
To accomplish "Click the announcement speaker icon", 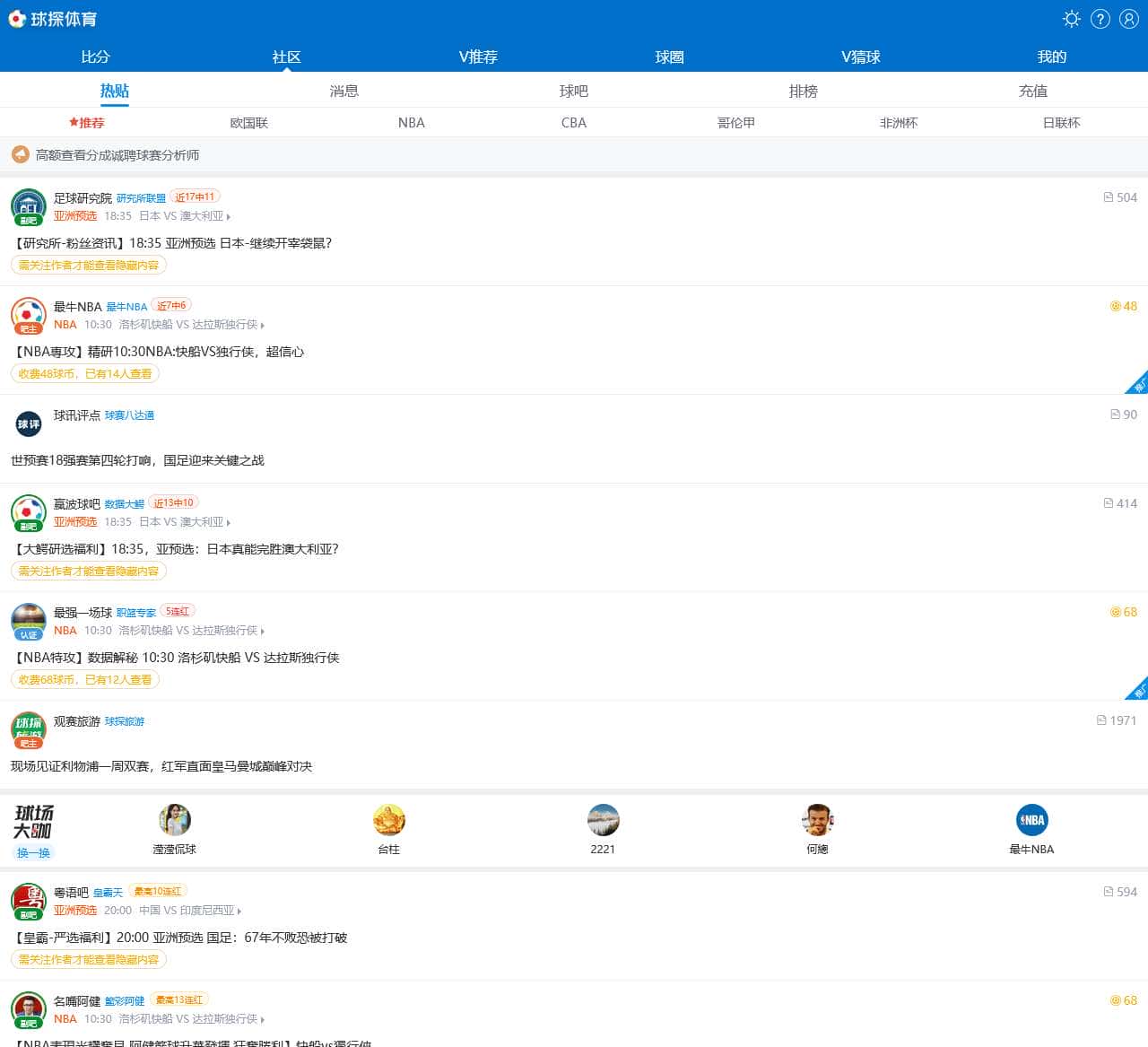I will pos(21,154).
